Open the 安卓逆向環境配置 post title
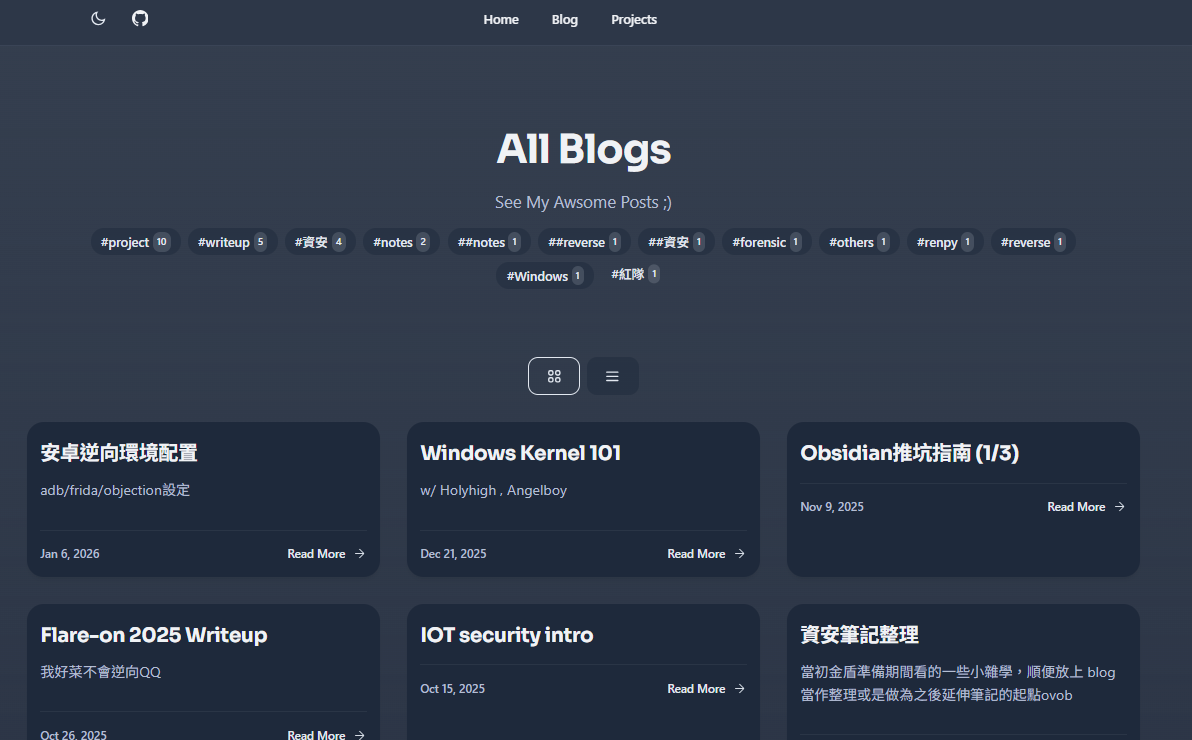The image size is (1192, 740). pyautogui.click(x=119, y=453)
